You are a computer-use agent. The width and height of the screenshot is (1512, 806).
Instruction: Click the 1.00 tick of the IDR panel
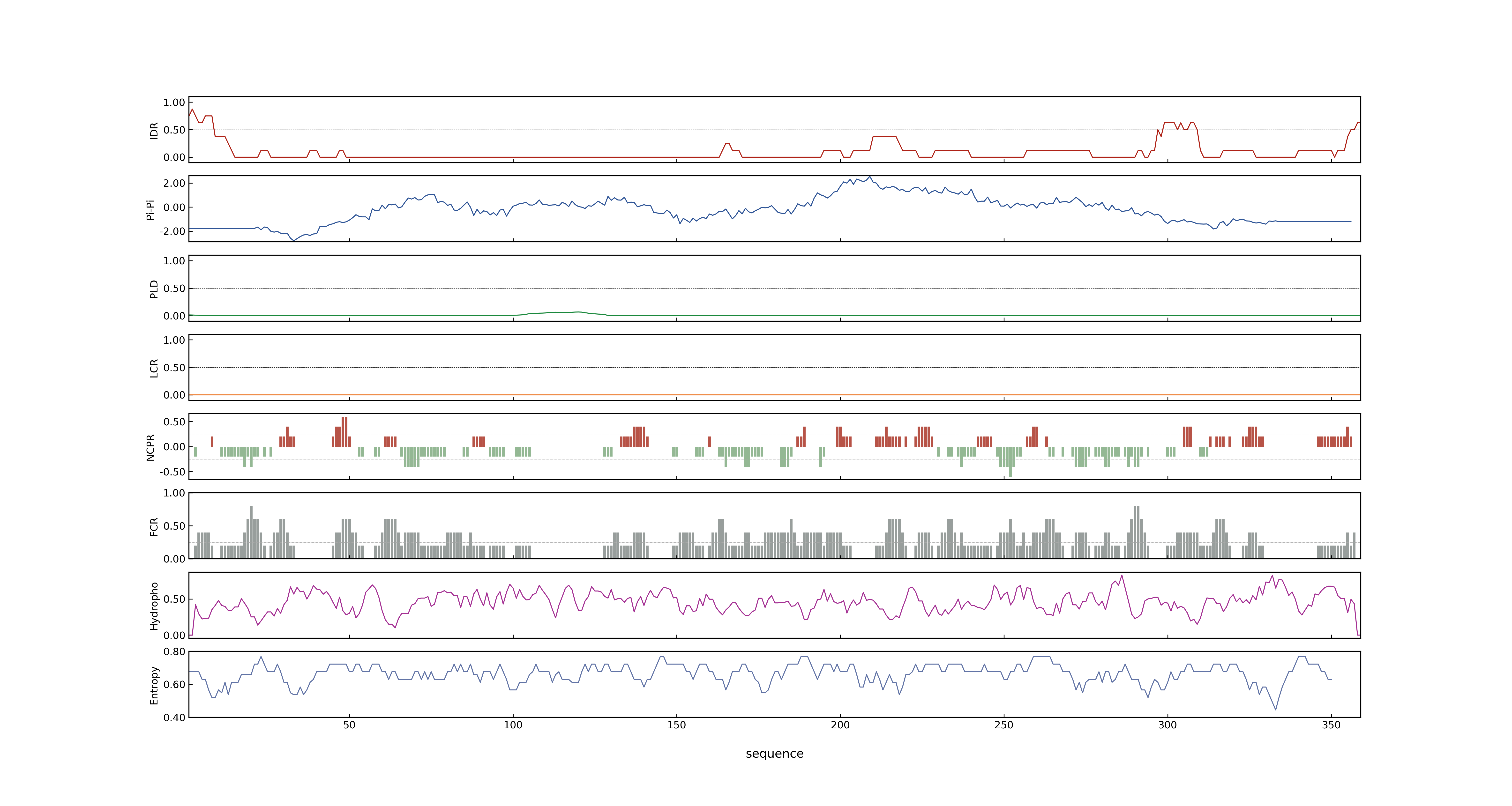click(174, 103)
